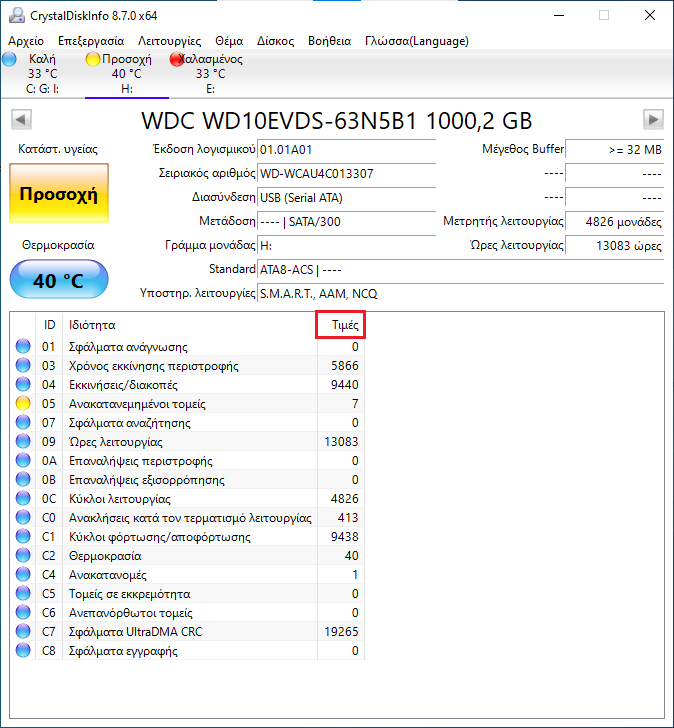Click status icon of row C4 Ανακατανομές
Screen dimensions: 674x728
tap(23, 575)
